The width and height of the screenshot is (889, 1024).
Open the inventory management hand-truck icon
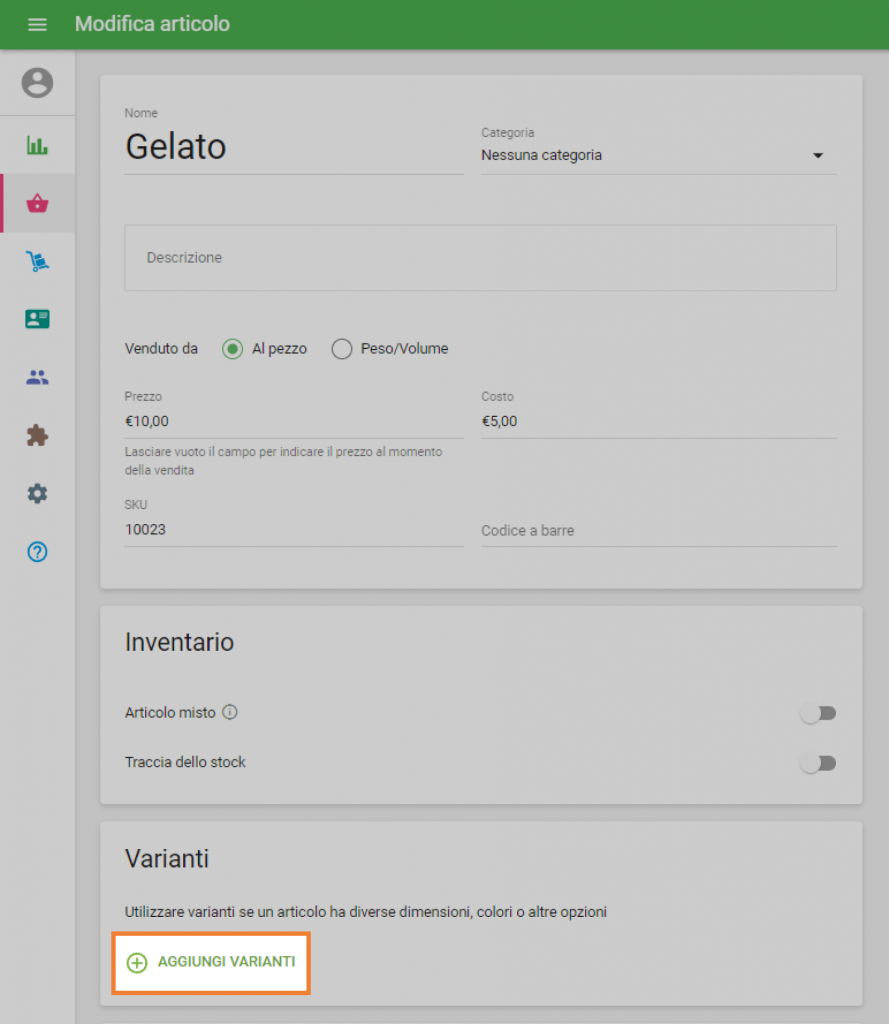tap(37, 261)
